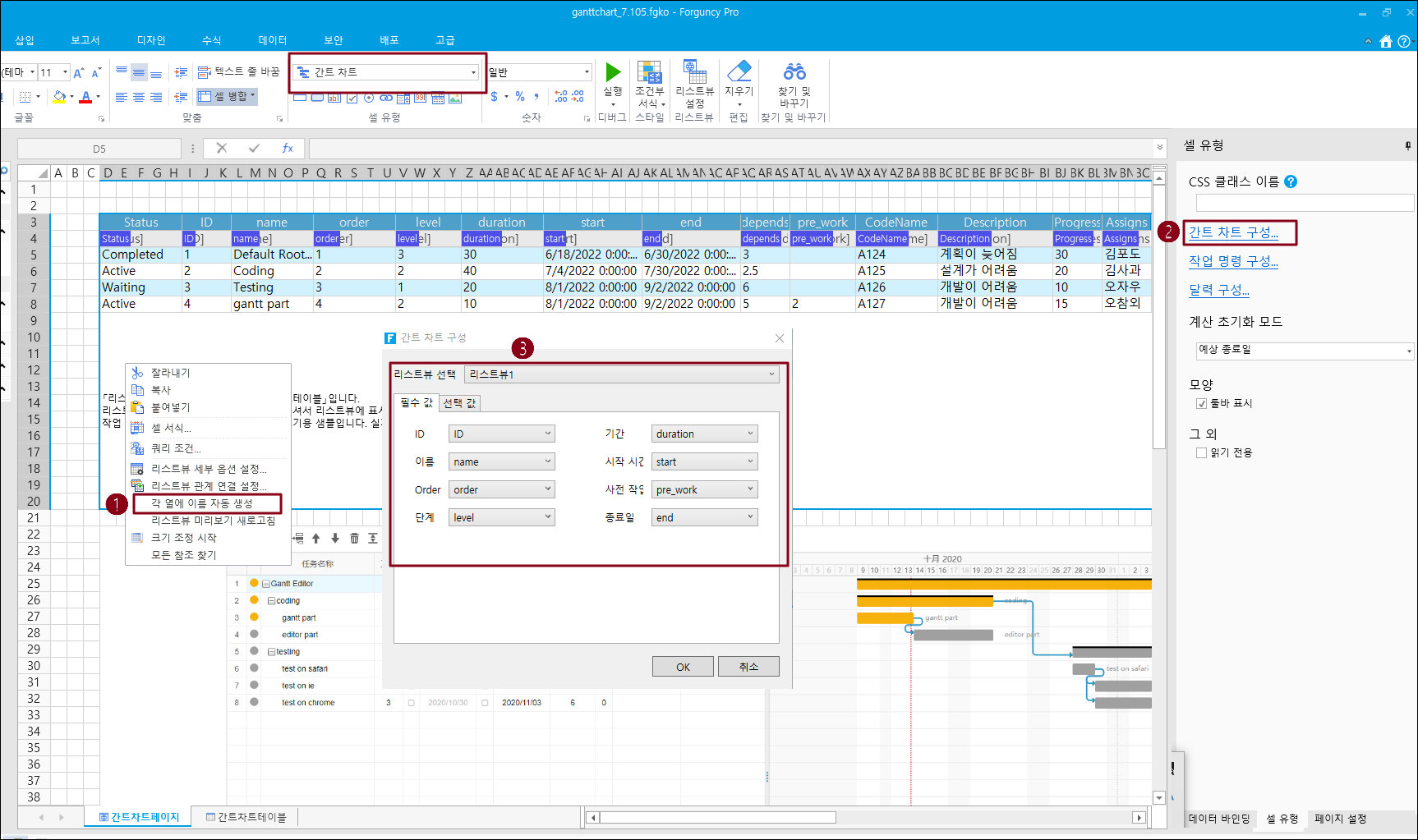This screenshot has height=840, width=1418.
Task: Open the 간트 차트 구성 link
Action: tap(1233, 232)
